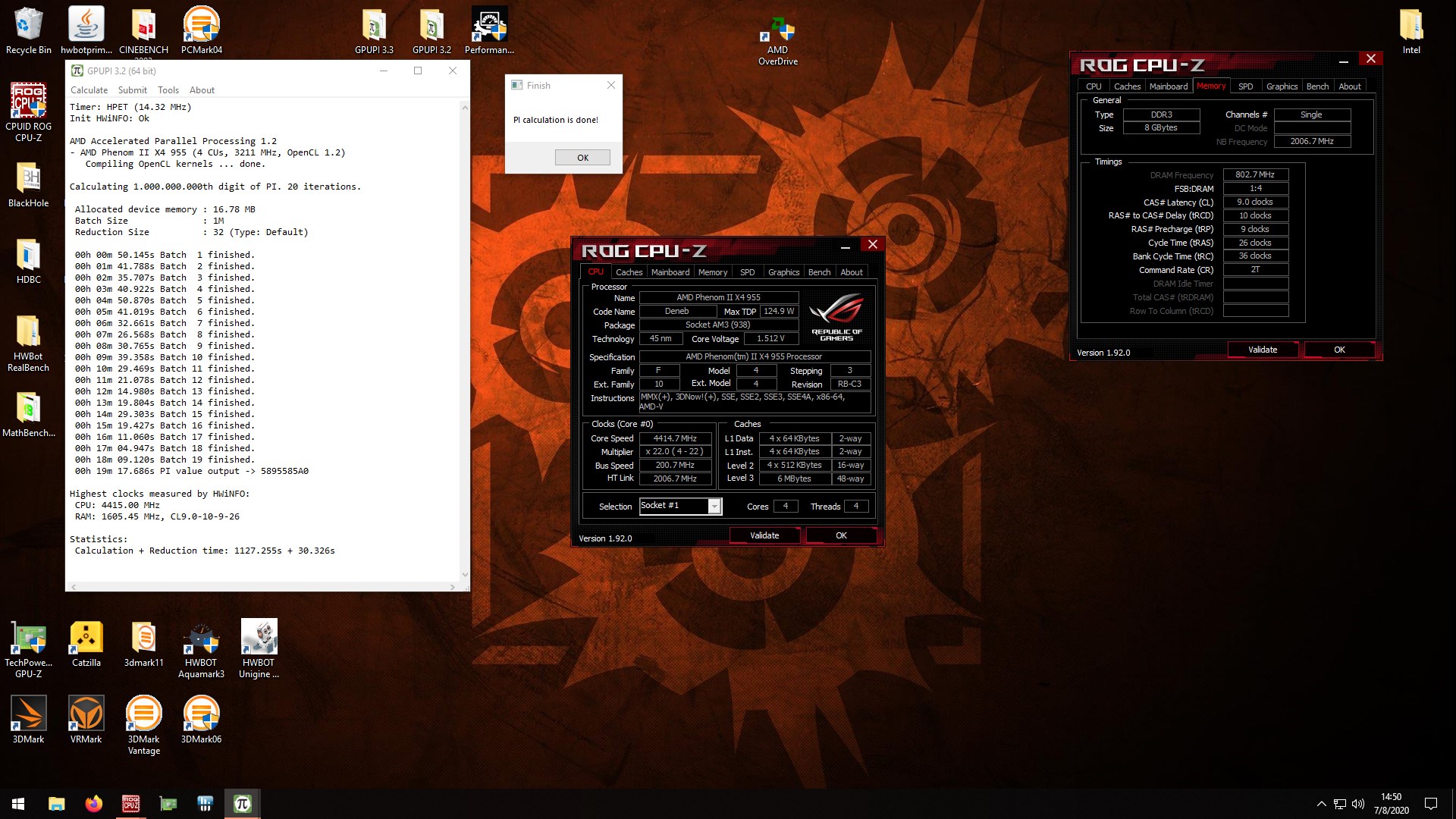
Task: Open 3dmark11 desktop icon
Action: 143,643
